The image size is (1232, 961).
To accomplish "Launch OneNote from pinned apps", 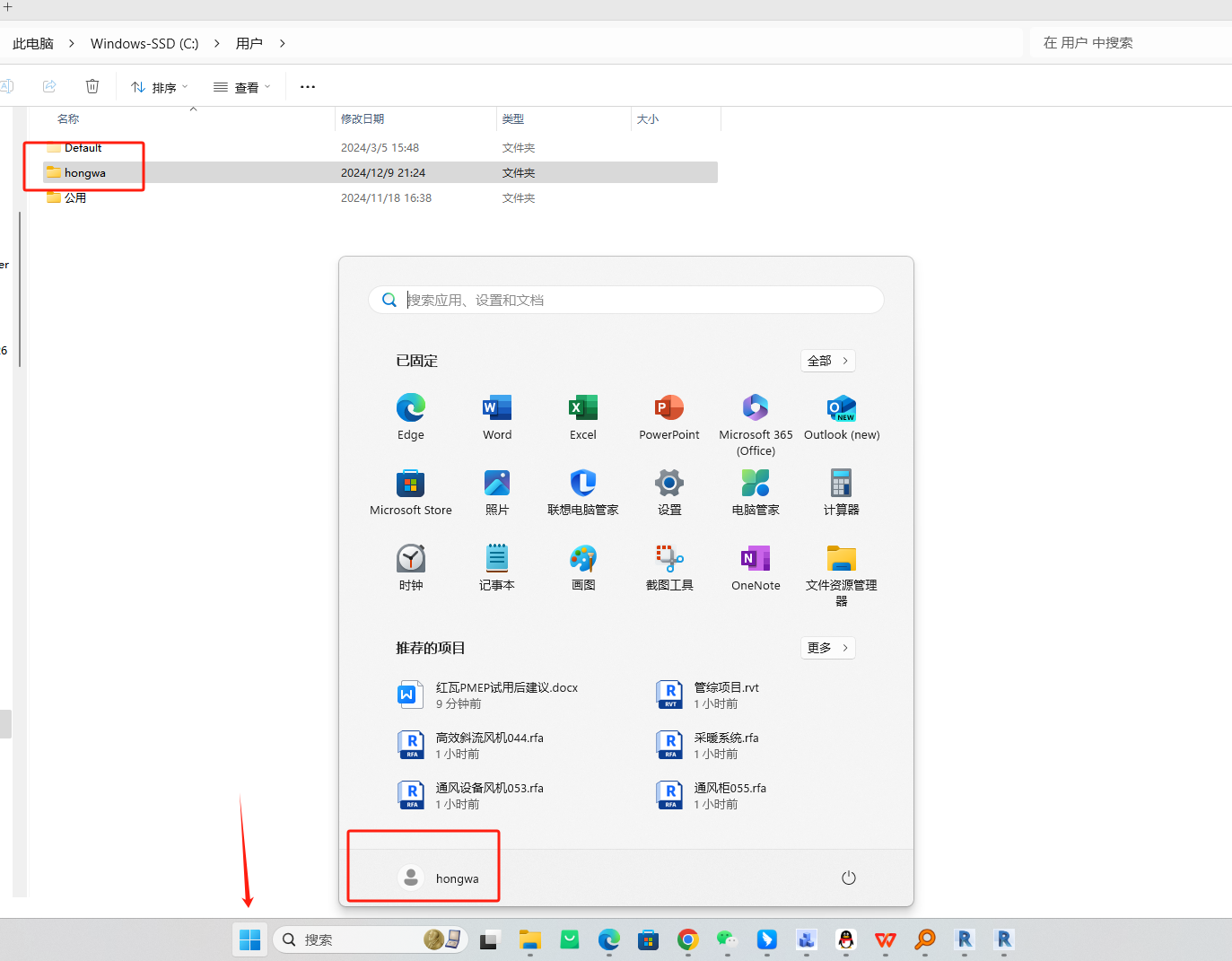I will [x=756, y=568].
